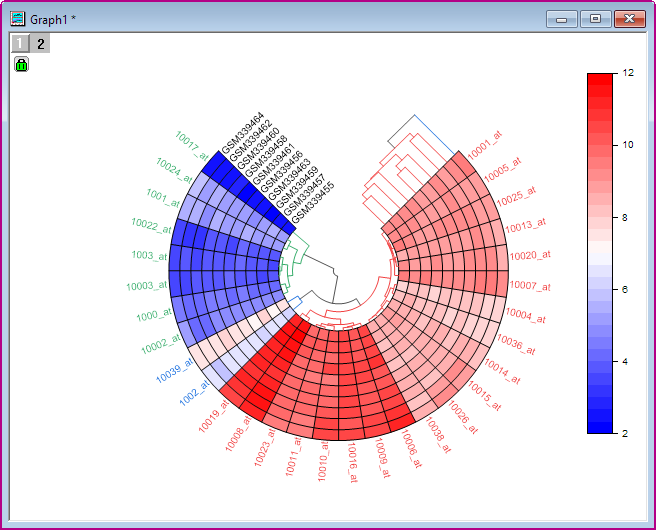Close the Graph1 window
Screen dimensions: 656x530
(x=629, y=19)
